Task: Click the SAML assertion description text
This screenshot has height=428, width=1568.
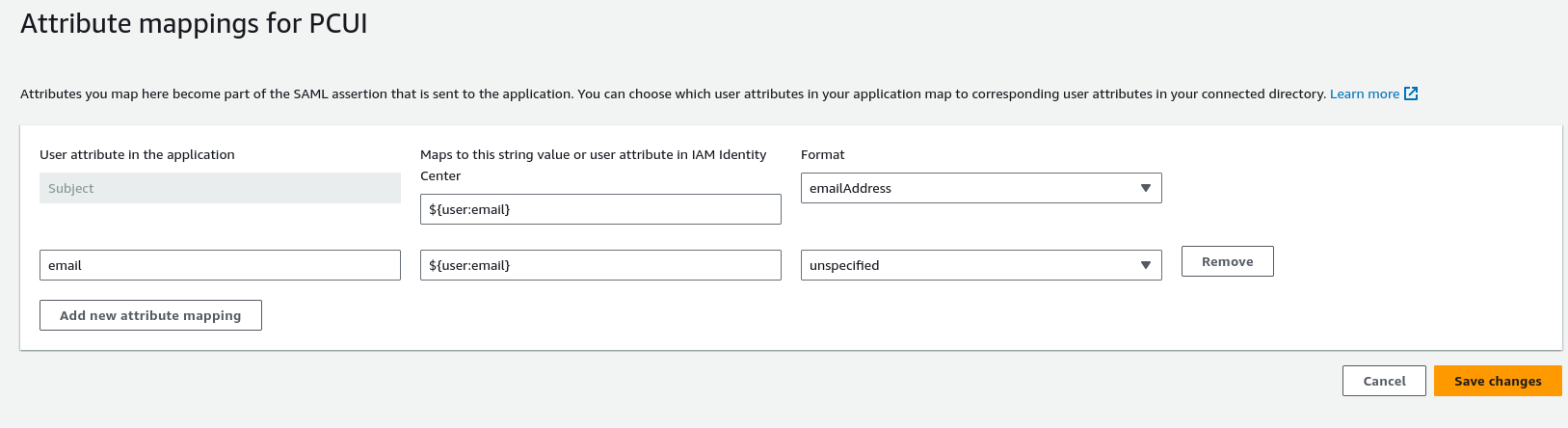Action: click(578, 94)
